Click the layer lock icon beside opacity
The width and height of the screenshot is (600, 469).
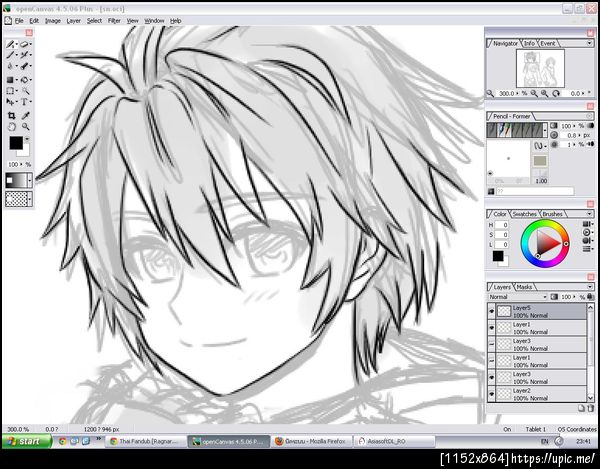pos(590,297)
